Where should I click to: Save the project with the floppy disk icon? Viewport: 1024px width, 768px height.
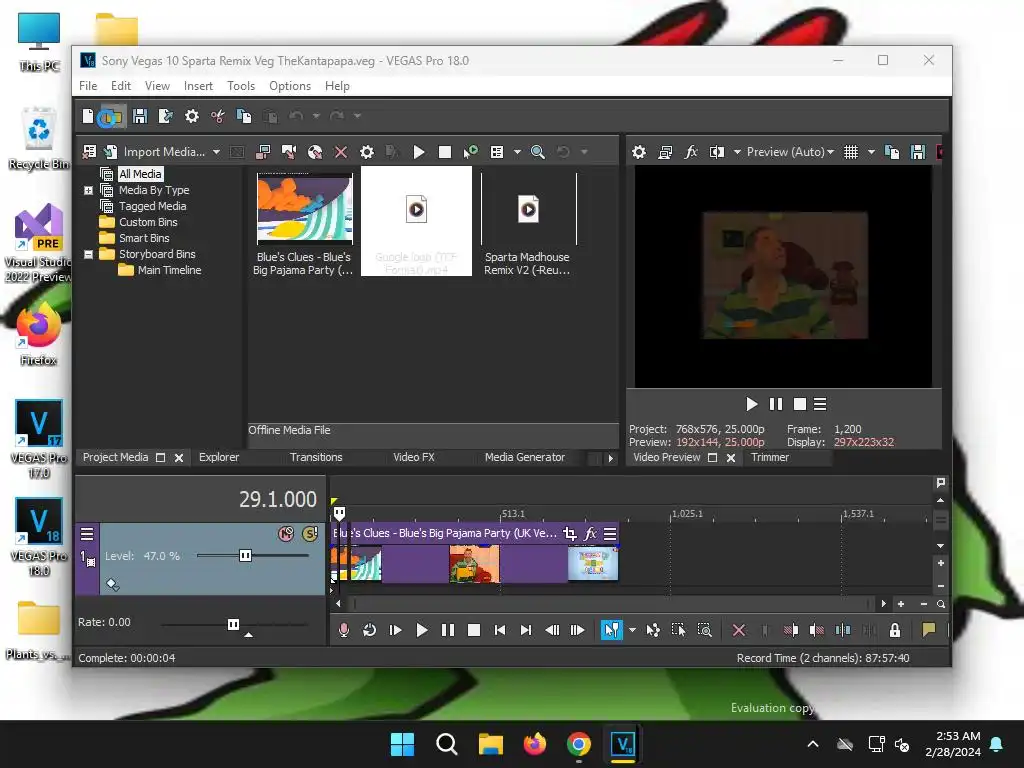pyautogui.click(x=140, y=116)
